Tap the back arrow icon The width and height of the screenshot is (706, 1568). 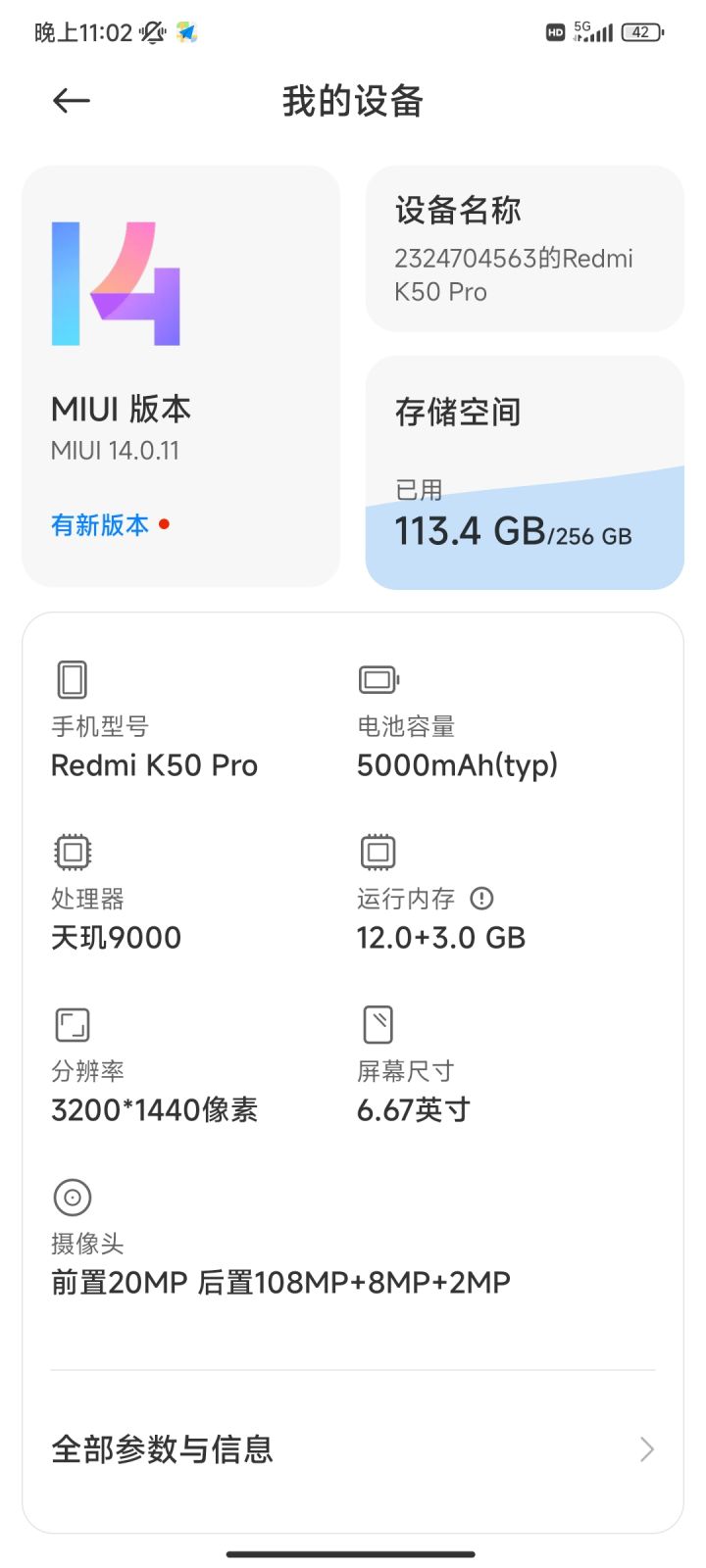click(72, 100)
